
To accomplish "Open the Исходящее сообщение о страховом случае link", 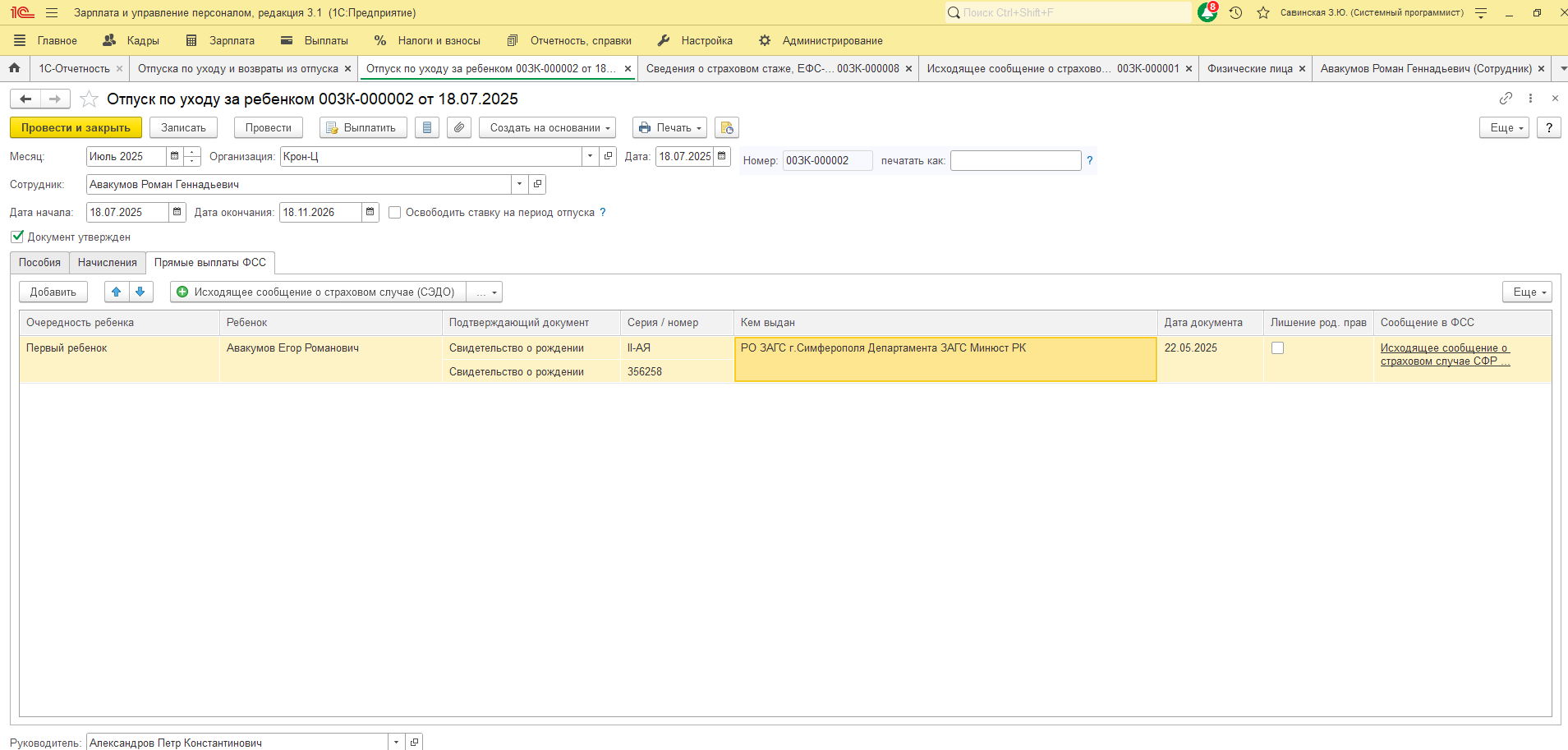I will tap(1444, 354).
